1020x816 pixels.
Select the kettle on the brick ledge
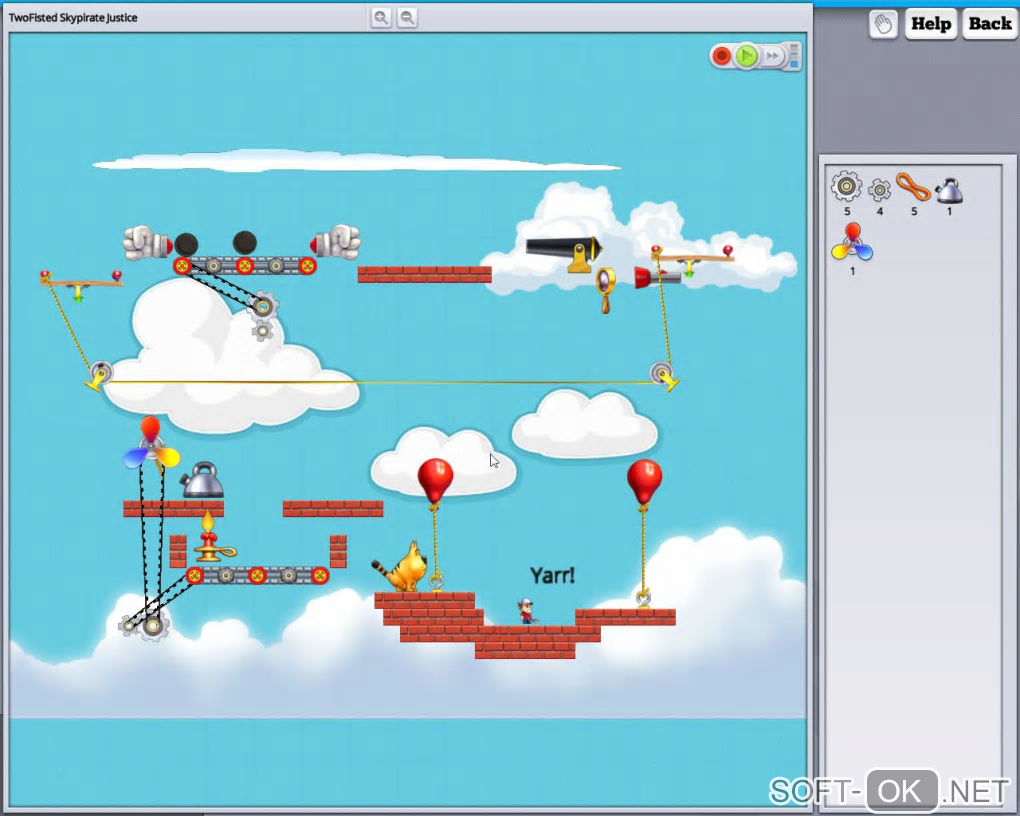pyautogui.click(x=202, y=480)
